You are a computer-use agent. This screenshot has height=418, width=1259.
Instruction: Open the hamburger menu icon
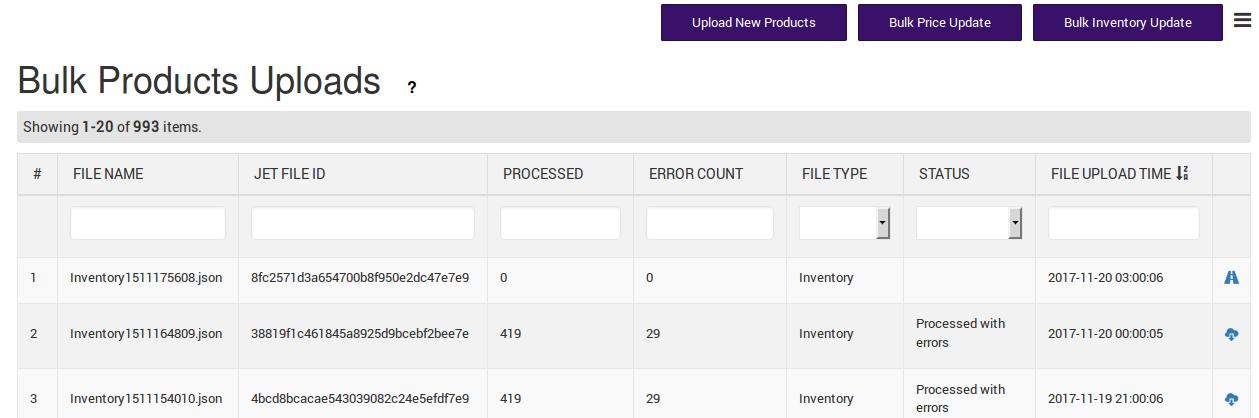[1242, 20]
